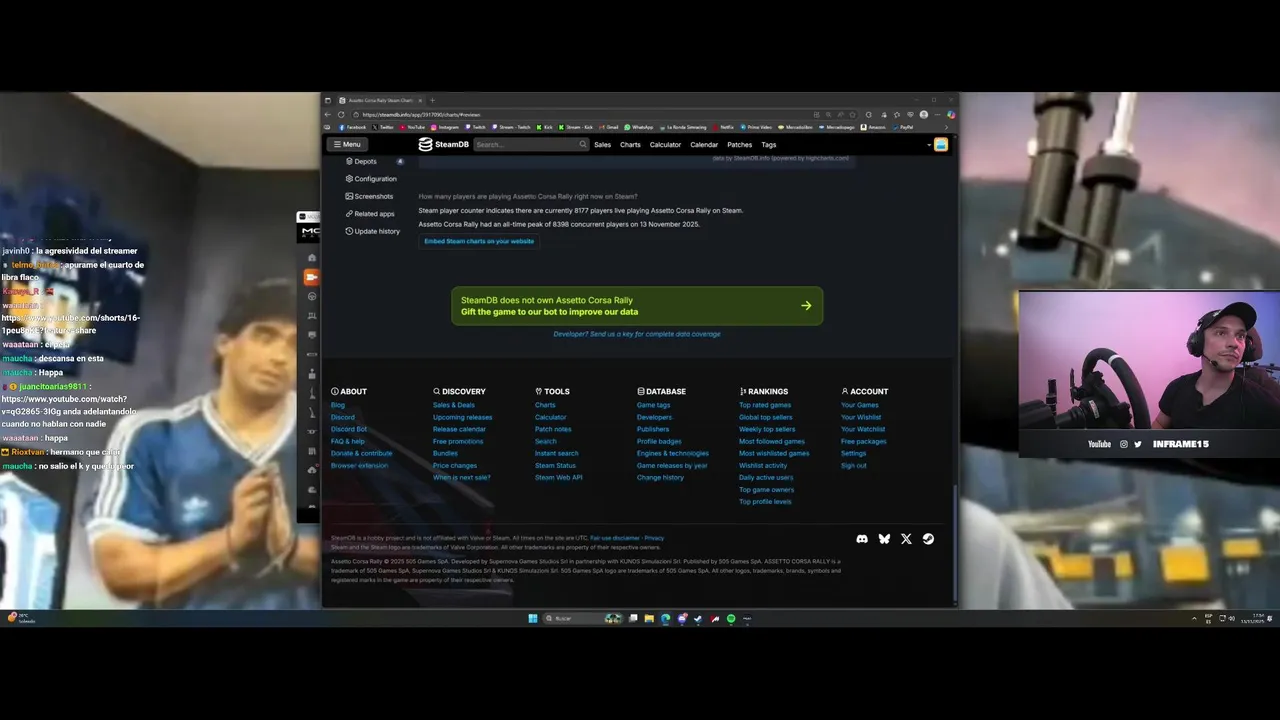
Task: Open Sales & Deals footer link
Action: pos(454,405)
